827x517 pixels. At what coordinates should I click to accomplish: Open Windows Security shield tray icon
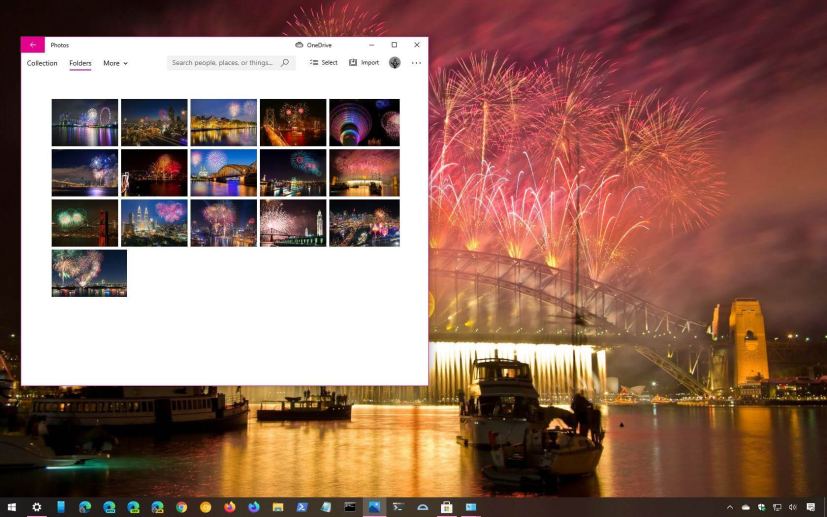(x=762, y=508)
